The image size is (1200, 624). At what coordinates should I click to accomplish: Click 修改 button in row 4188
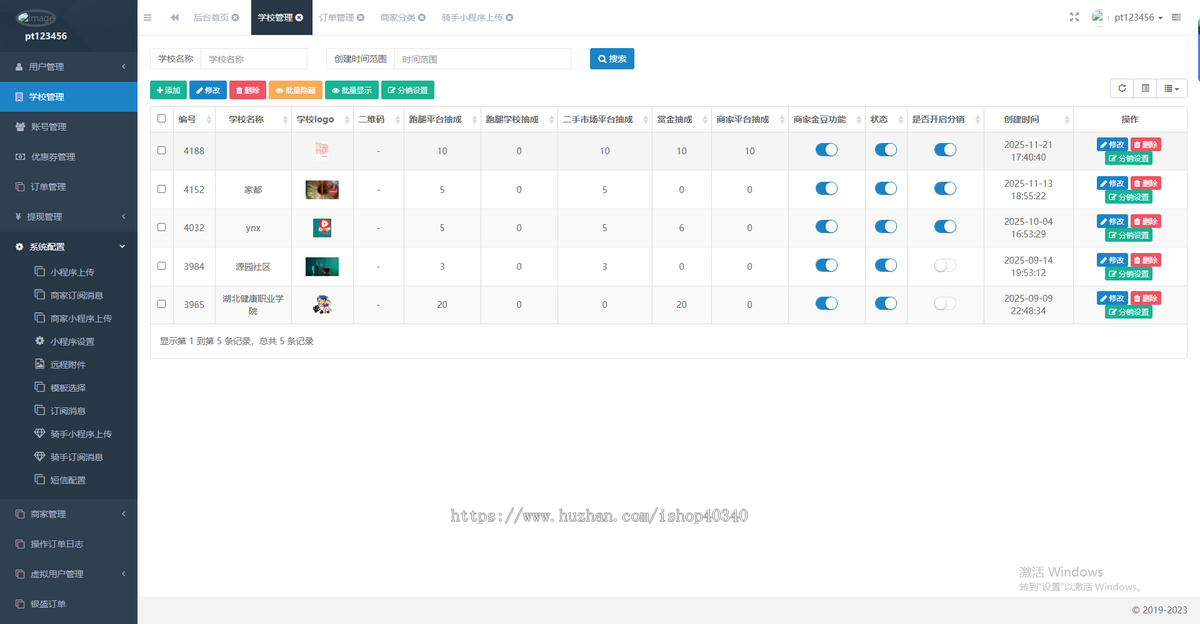(1112, 145)
